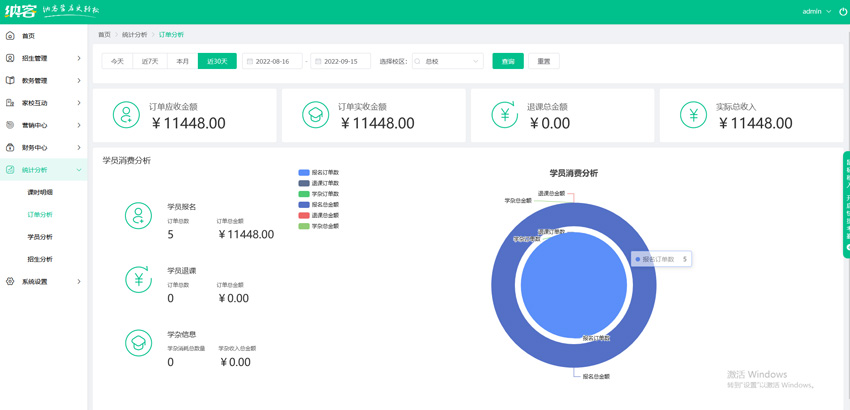Click 报名总金额 label below pie chart
The image size is (850, 410).
[596, 376]
